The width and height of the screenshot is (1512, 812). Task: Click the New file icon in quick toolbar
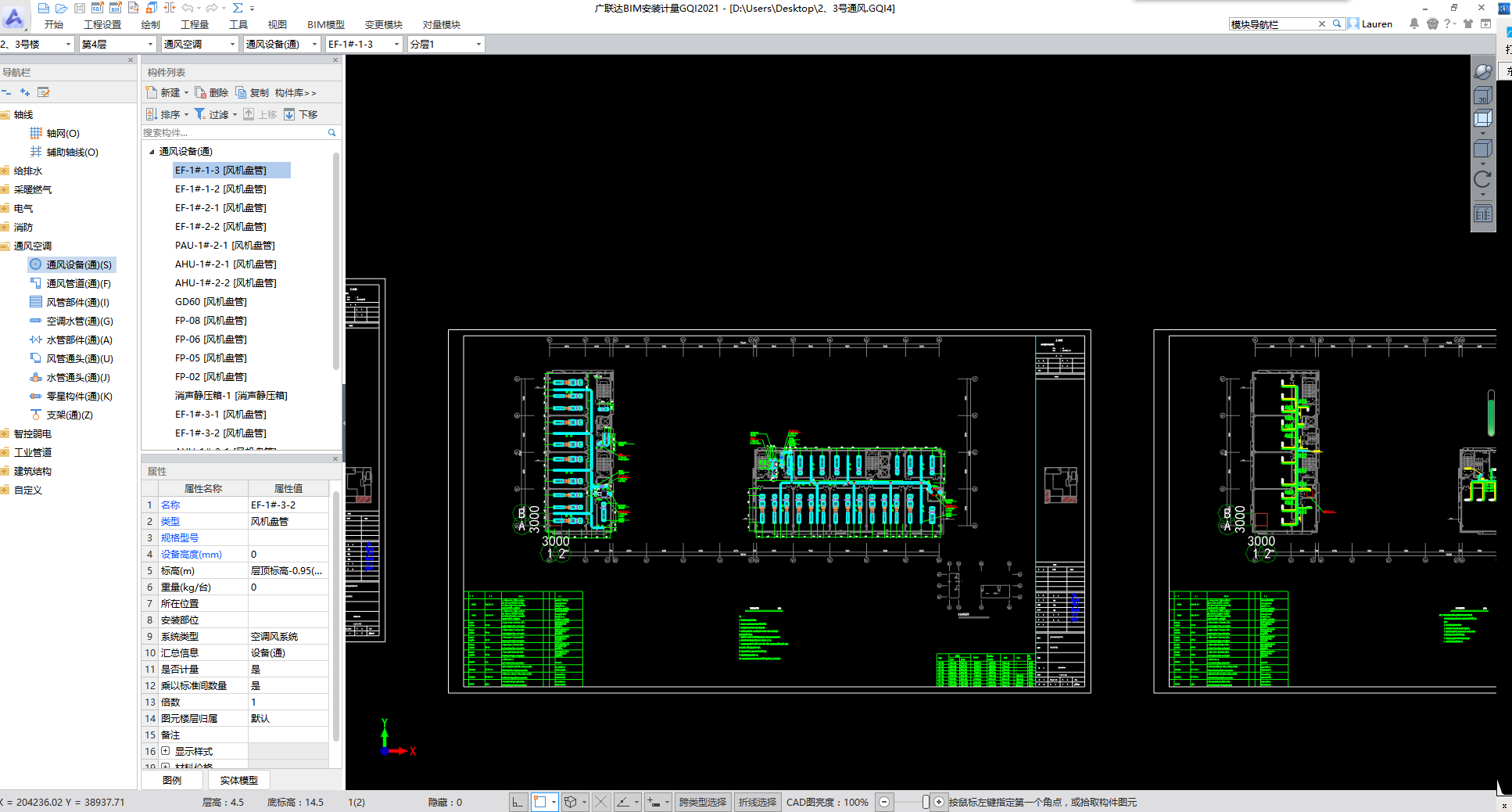point(44,8)
